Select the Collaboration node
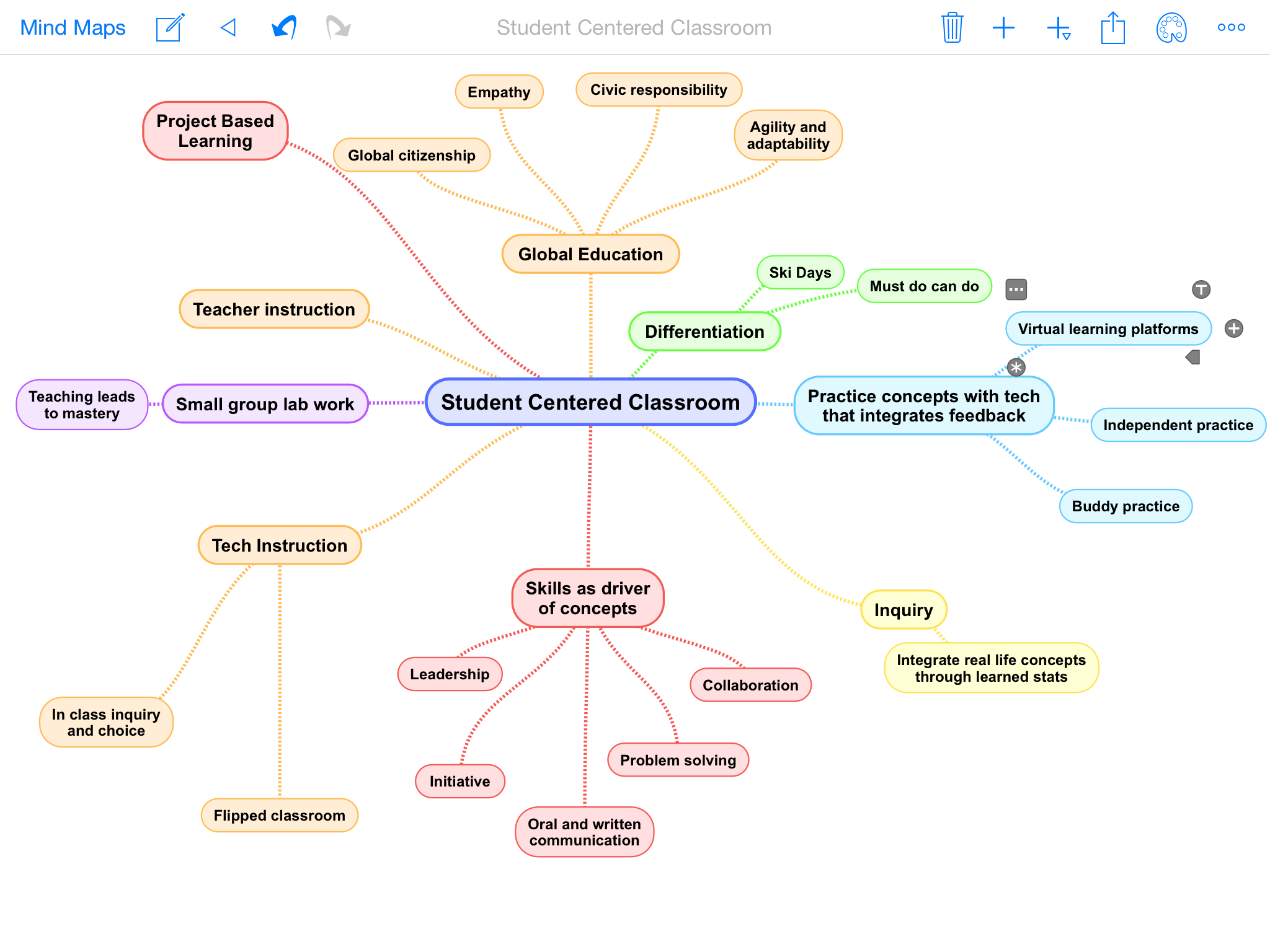The width and height of the screenshot is (1270, 952). (x=750, y=685)
